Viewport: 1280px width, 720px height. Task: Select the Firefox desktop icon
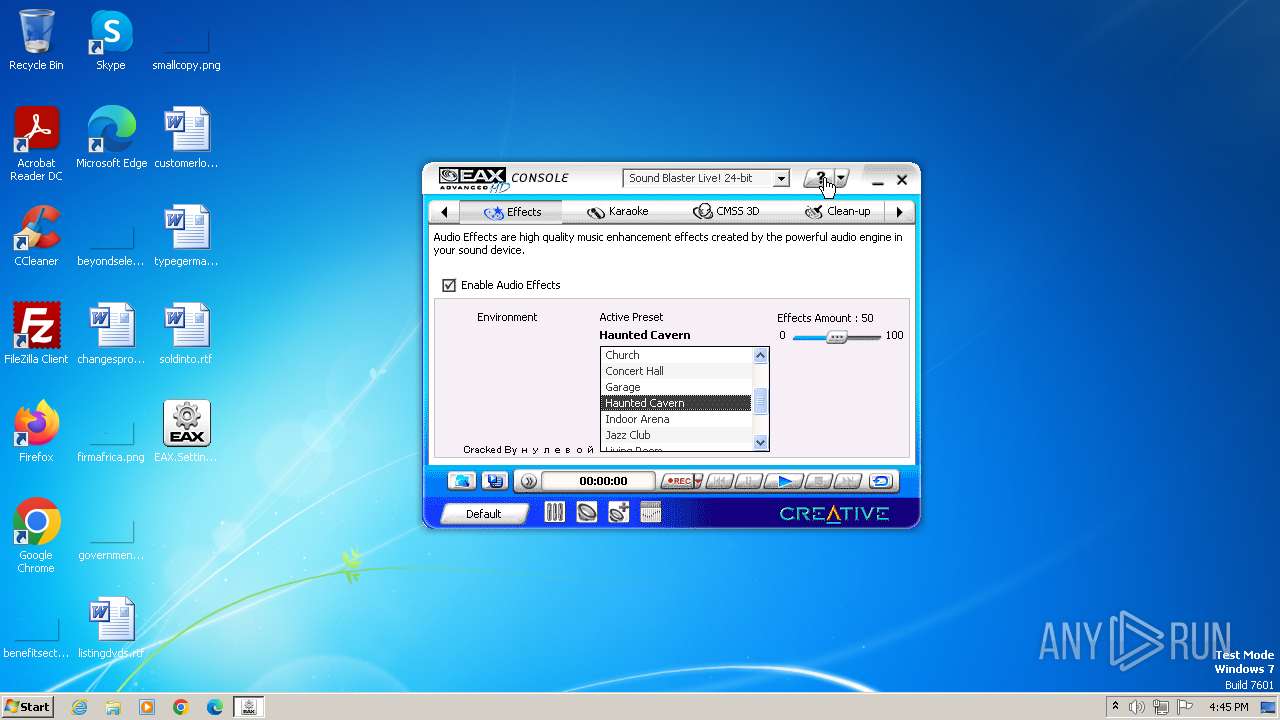coord(36,432)
